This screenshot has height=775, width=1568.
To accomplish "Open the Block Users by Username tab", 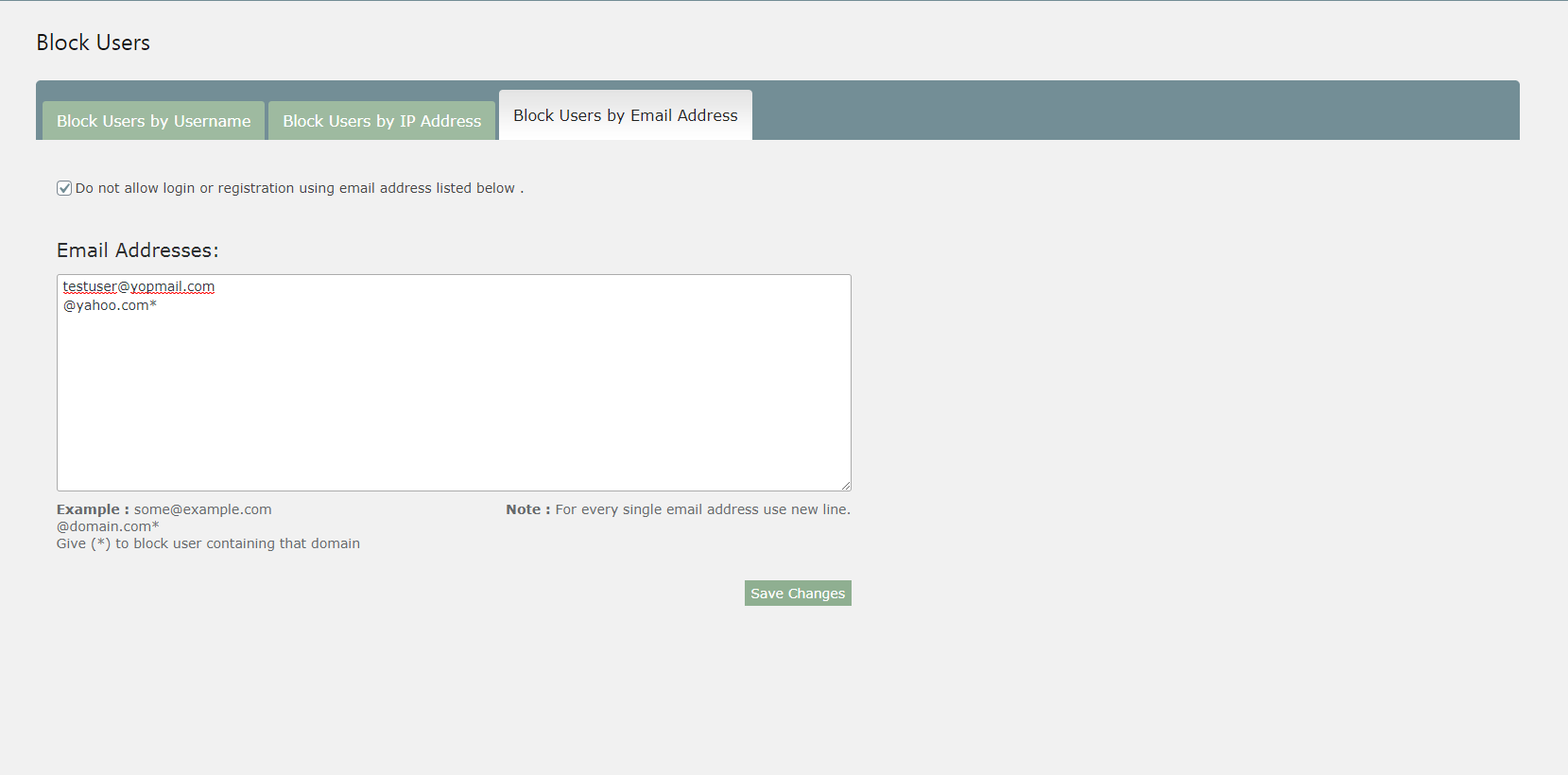I will [x=153, y=121].
